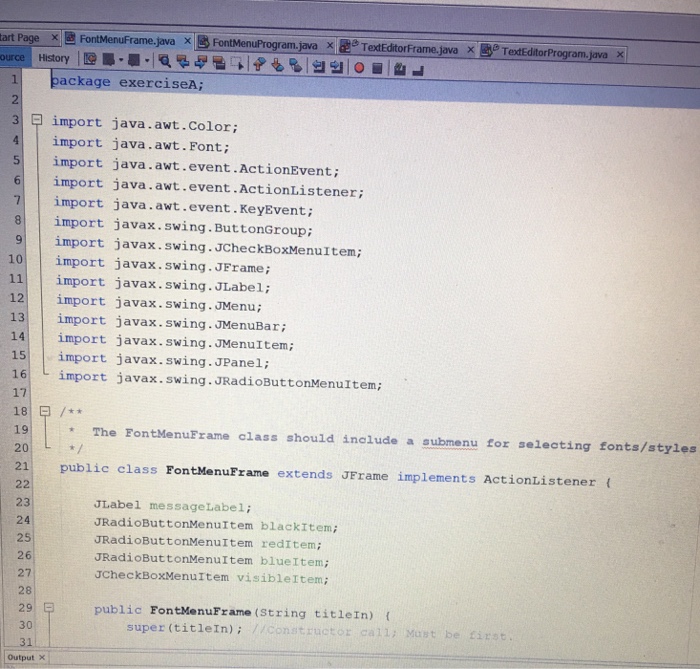Click on 'import java.awt.Color;' line
Image resolution: width=700 pixels, height=669 pixels.
click(x=145, y=124)
